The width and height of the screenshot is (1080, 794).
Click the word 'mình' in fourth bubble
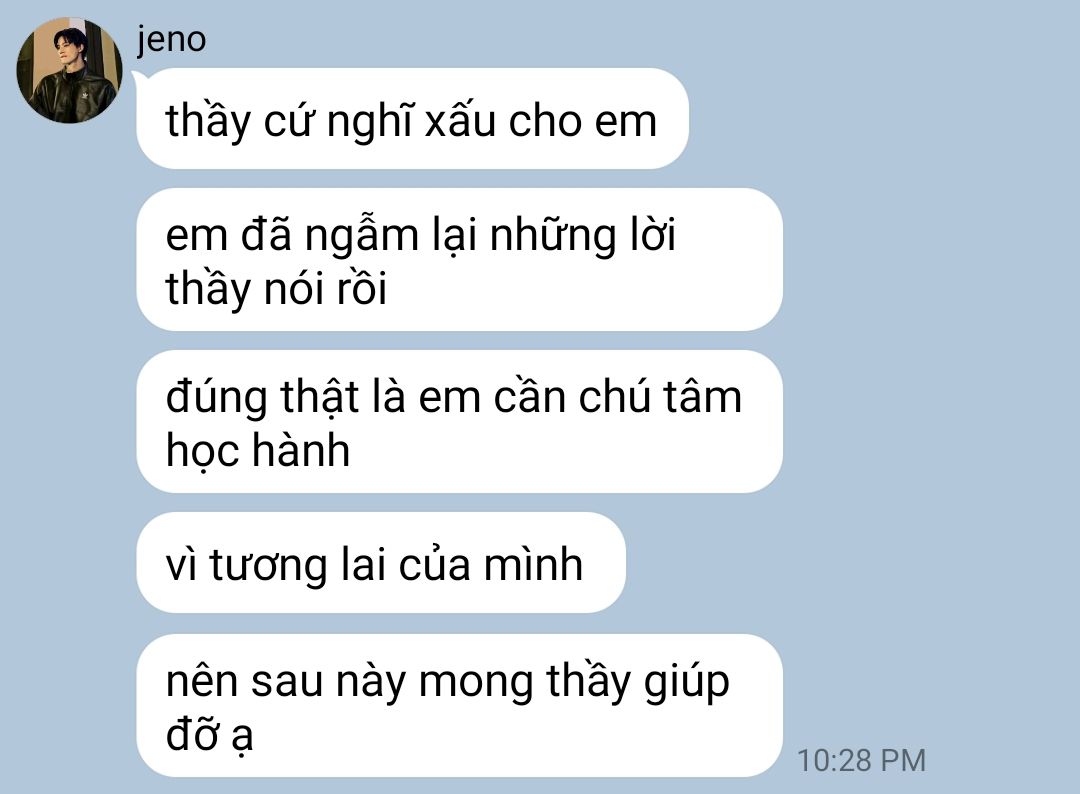pos(533,565)
